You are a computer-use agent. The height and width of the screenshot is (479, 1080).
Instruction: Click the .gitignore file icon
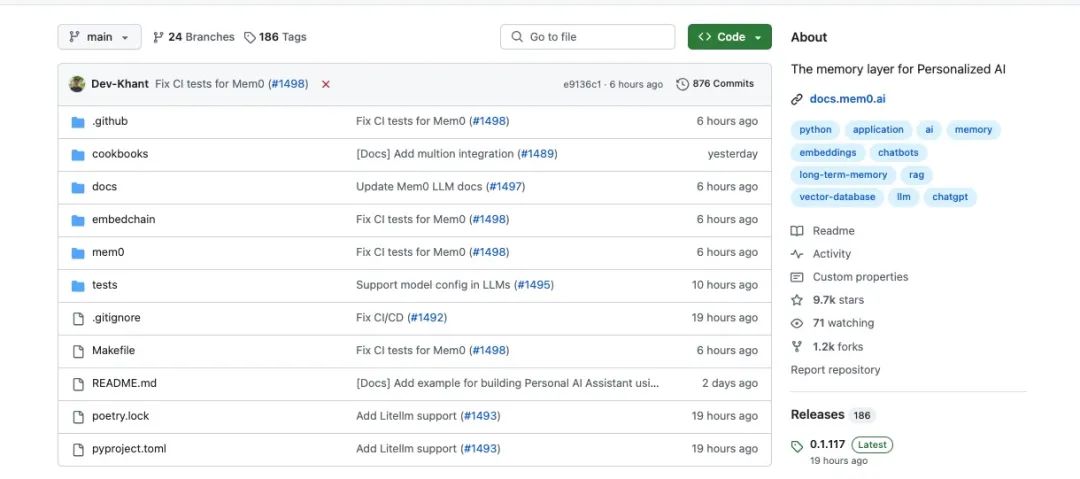coord(78,318)
